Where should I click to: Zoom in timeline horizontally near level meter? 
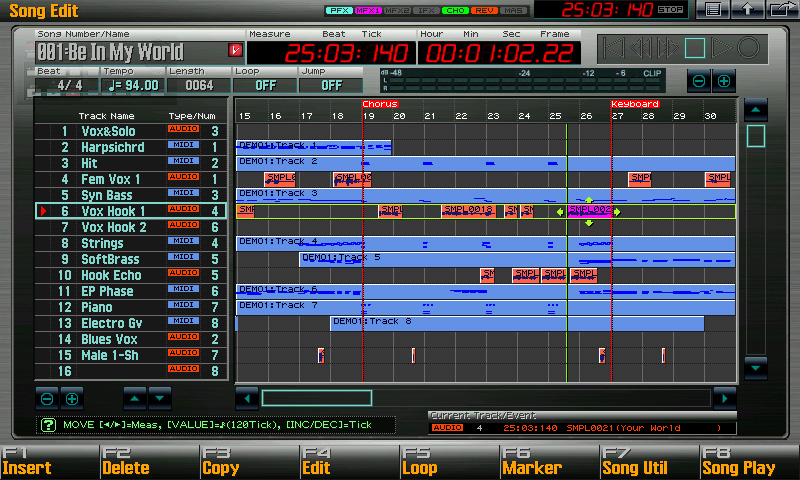724,81
